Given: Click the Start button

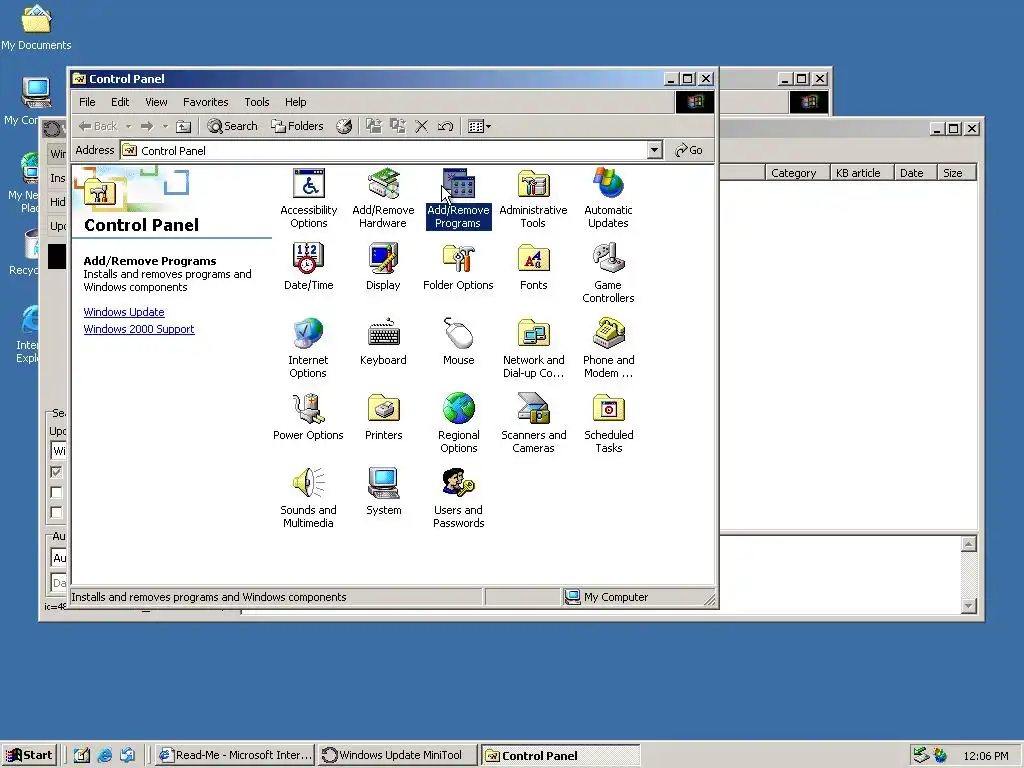Looking at the screenshot, I should point(29,755).
